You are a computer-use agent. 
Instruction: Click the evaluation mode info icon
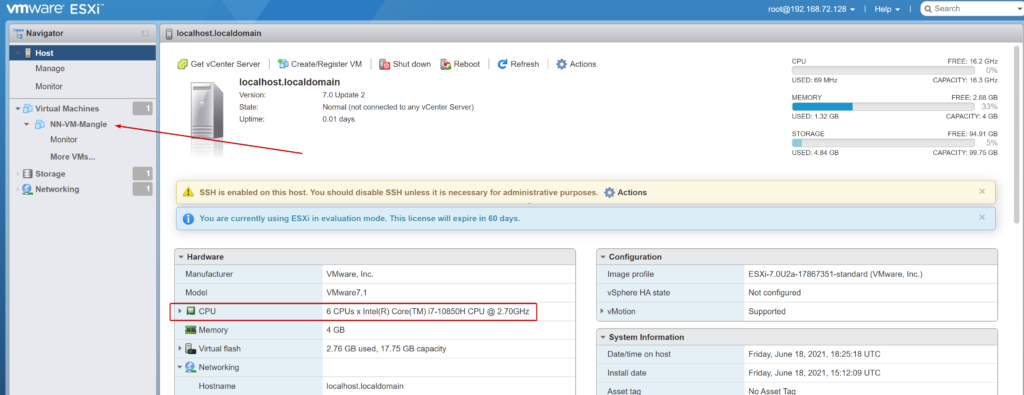pos(188,219)
